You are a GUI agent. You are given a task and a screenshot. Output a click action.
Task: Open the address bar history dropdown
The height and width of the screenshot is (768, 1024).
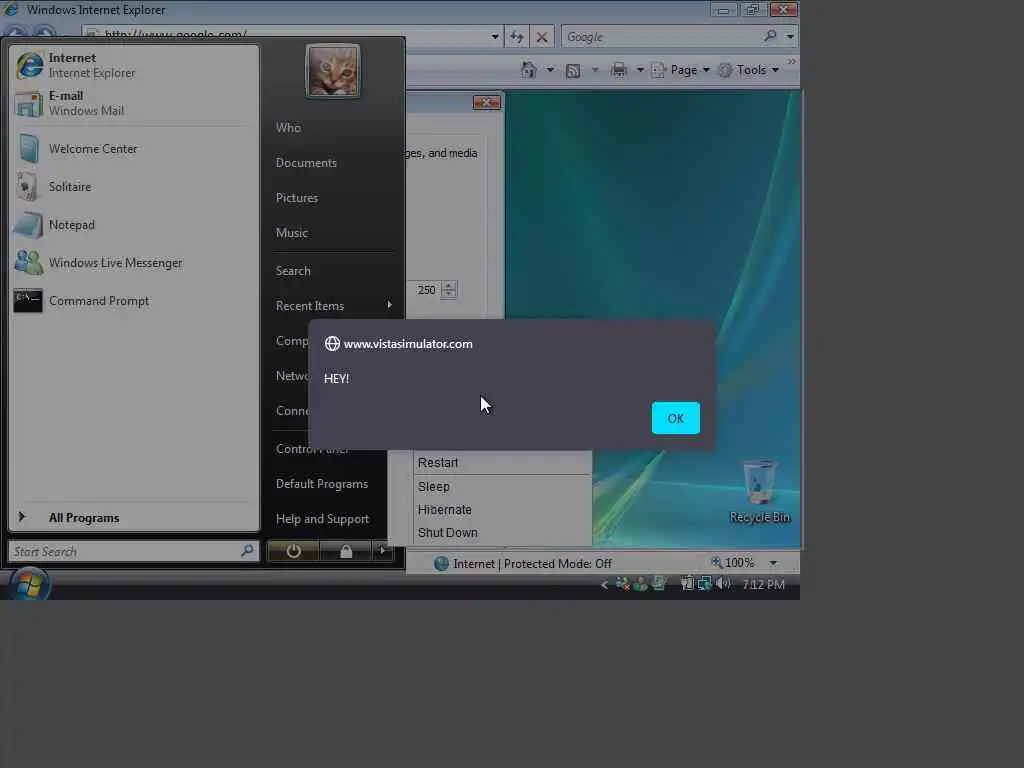pos(495,37)
